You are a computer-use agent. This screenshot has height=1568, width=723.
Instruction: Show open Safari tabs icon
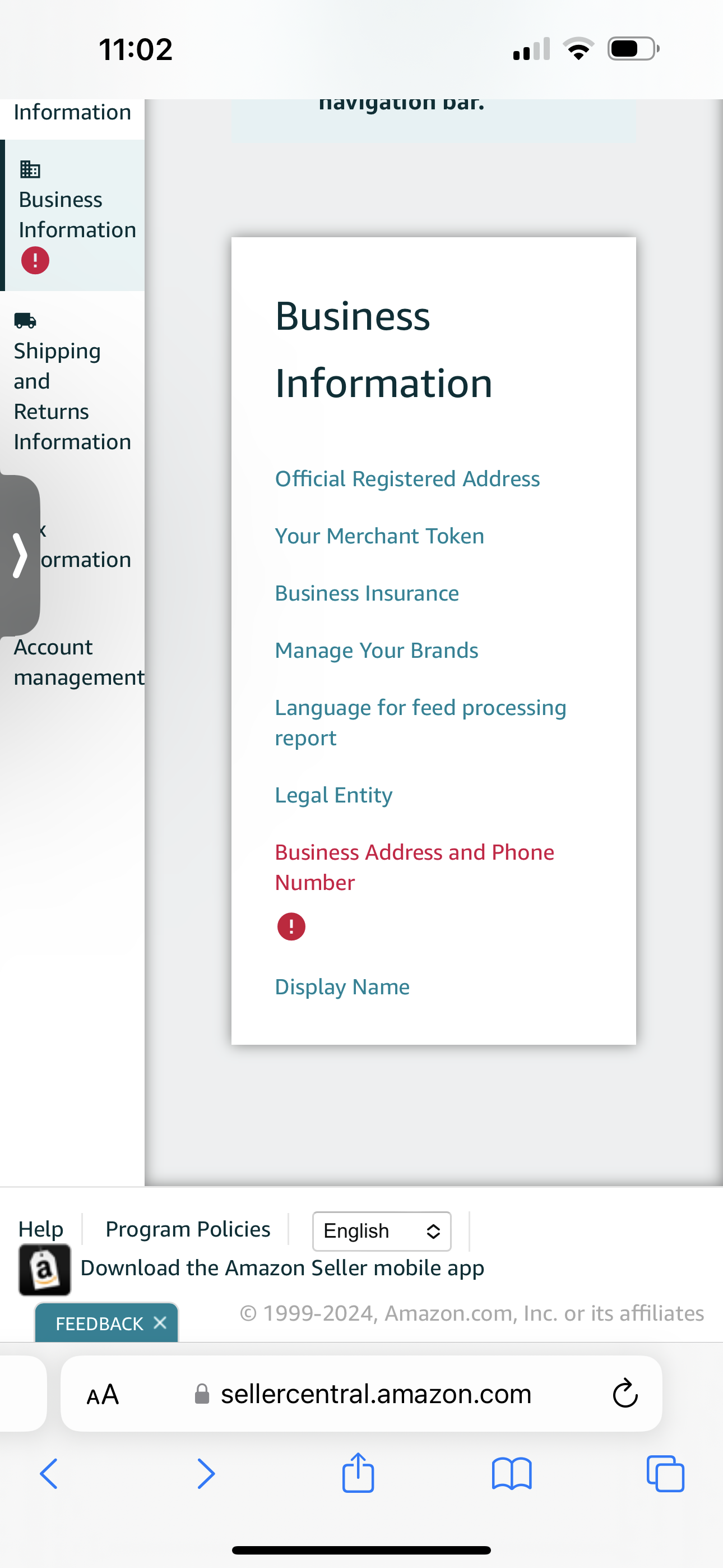(x=665, y=1474)
